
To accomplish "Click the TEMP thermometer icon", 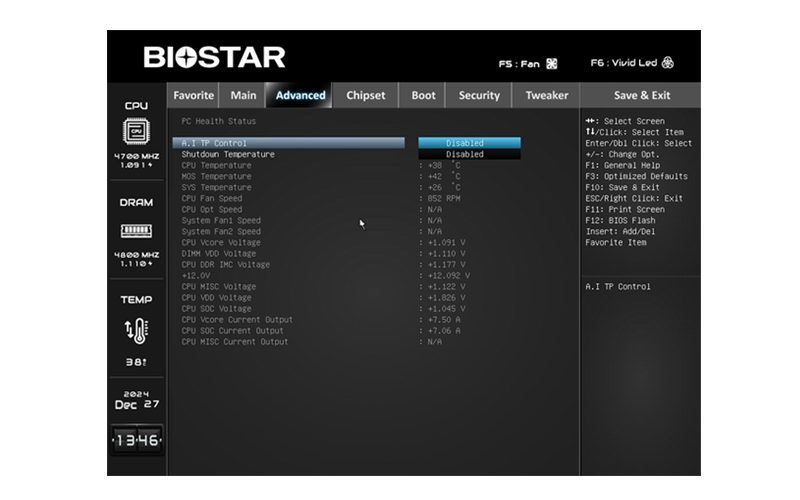I will coord(136,331).
